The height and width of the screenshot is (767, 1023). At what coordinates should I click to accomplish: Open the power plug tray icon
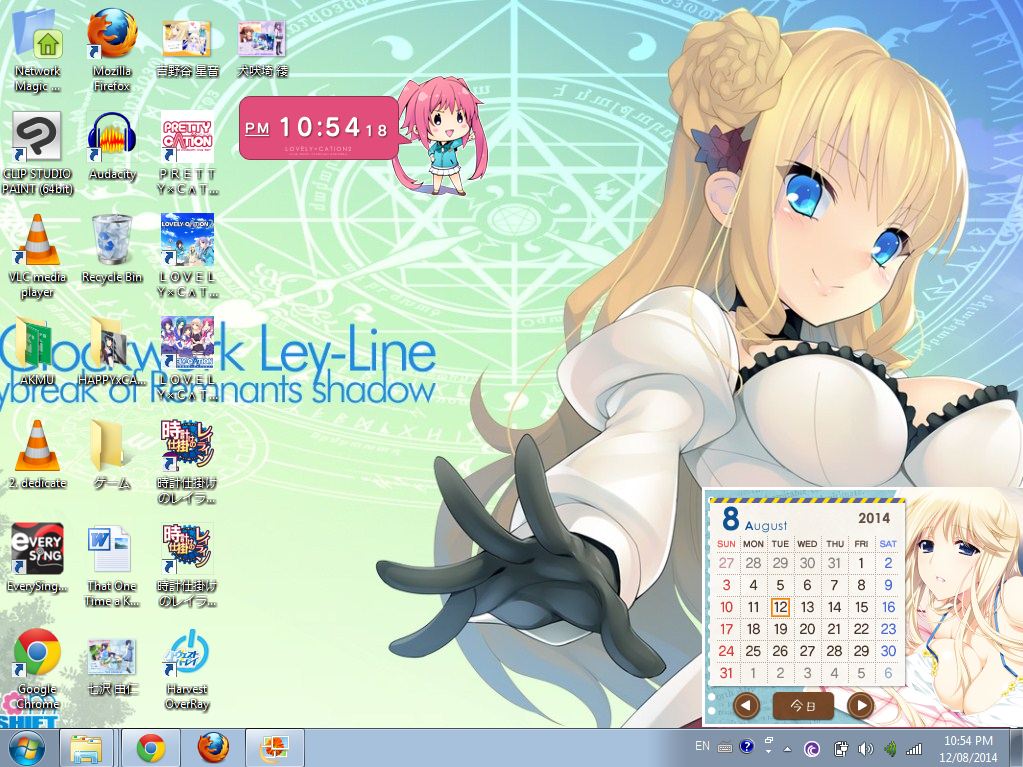[x=841, y=749]
